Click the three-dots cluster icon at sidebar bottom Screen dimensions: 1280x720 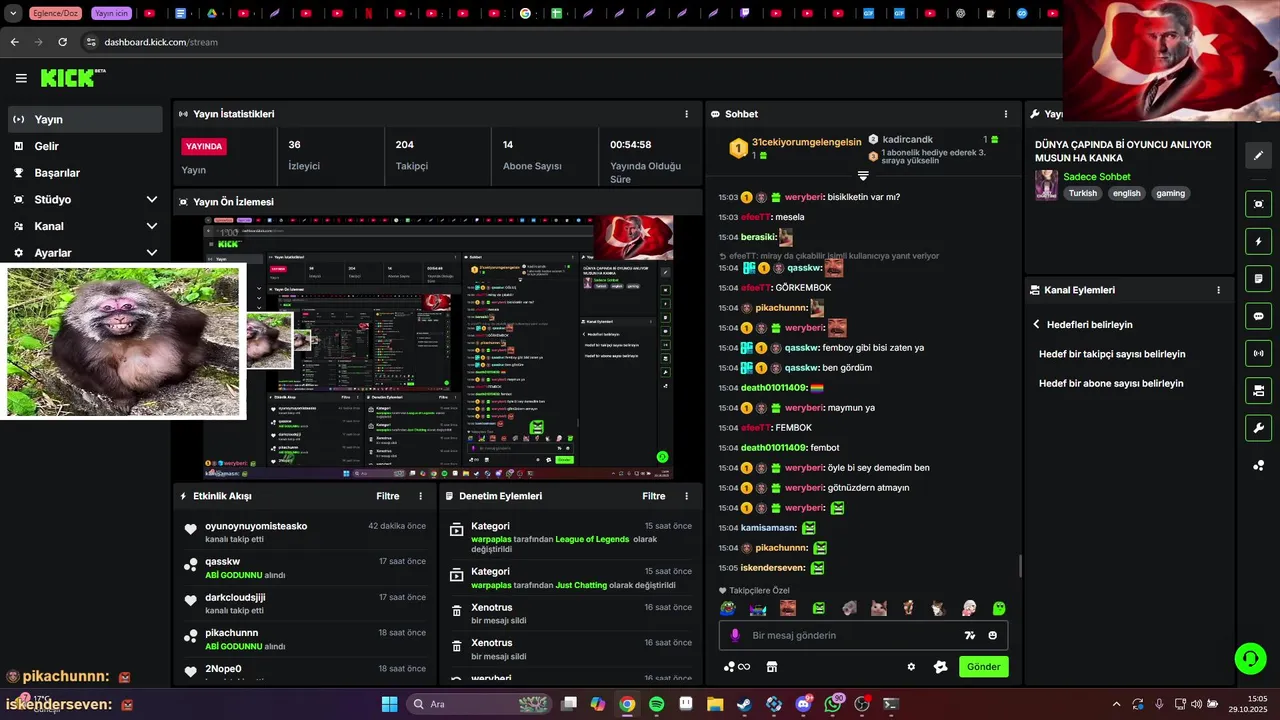click(x=1258, y=465)
